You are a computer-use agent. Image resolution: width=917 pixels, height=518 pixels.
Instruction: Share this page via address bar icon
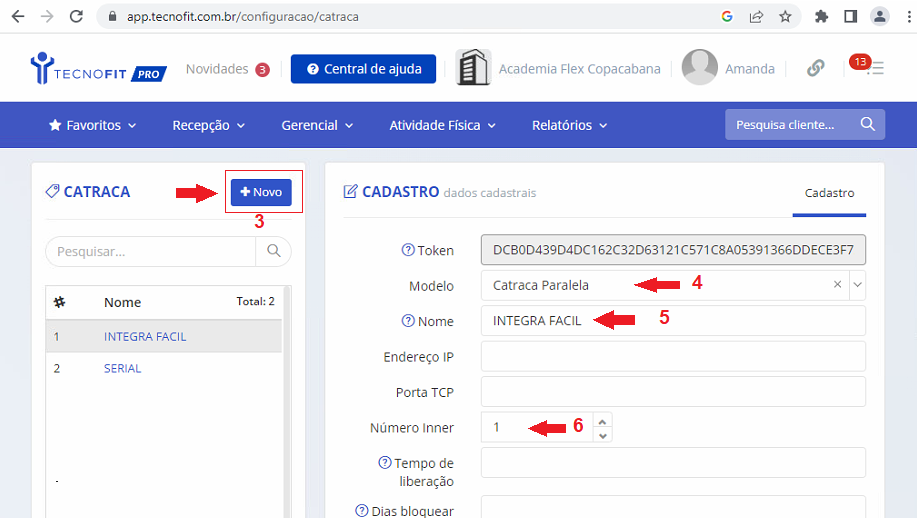756,16
